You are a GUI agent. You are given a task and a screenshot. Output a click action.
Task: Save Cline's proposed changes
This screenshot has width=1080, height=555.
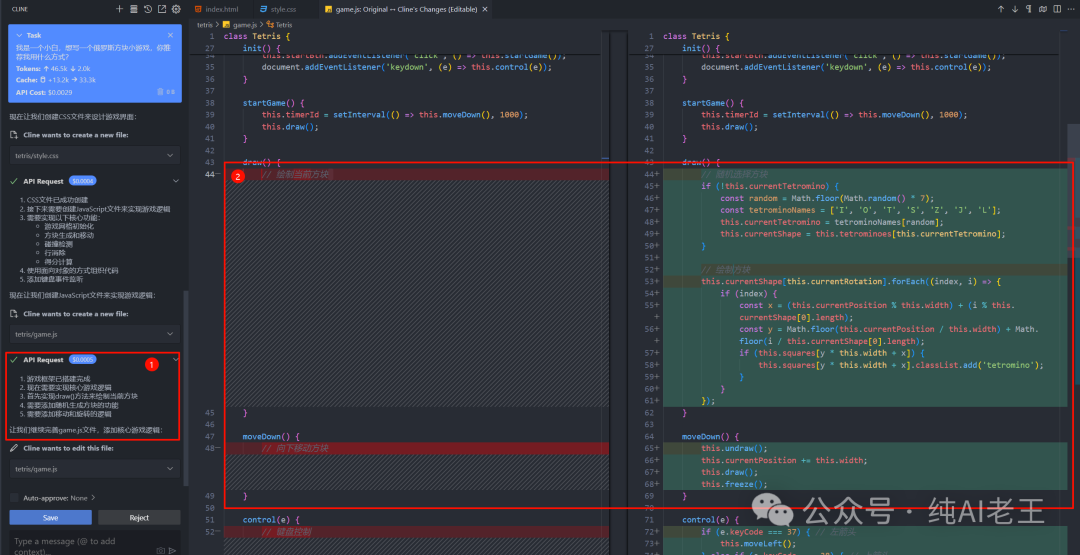coord(50,517)
